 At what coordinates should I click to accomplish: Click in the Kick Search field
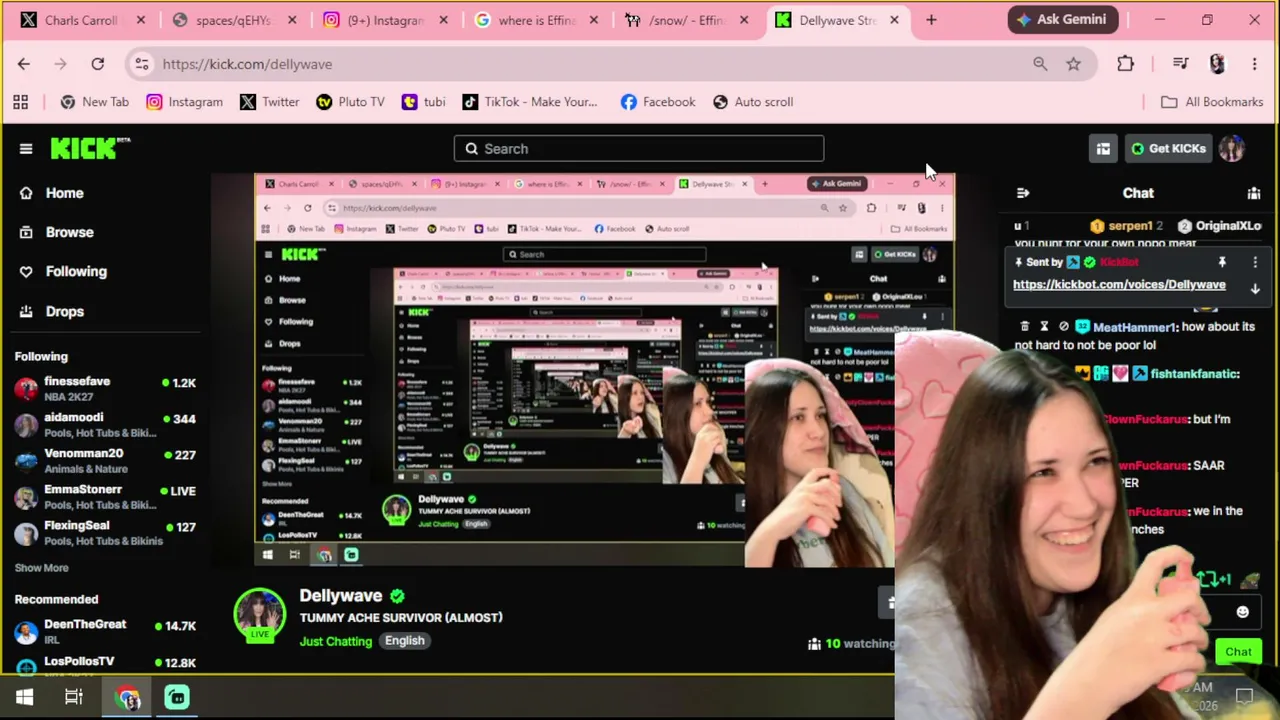point(639,149)
